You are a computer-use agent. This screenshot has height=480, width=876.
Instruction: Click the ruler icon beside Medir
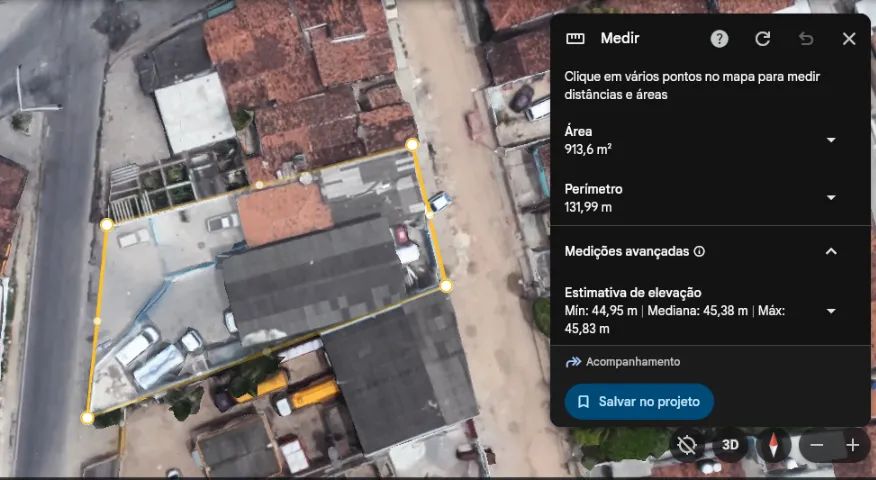575,39
